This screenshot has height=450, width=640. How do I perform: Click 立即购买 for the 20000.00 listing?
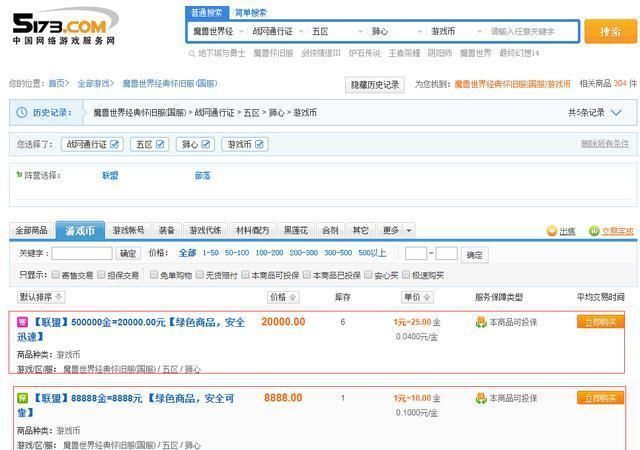(600, 322)
